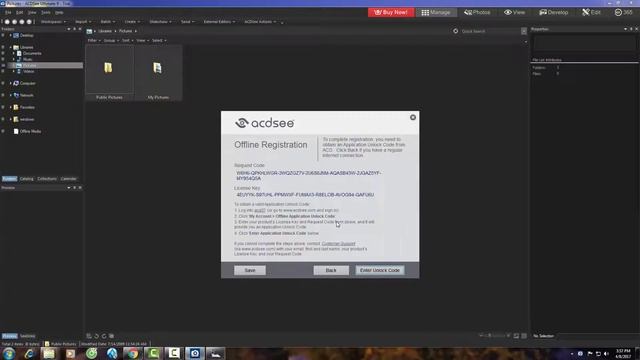The image size is (640, 360).
Task: Toggle Easy-Select indicator beside Offline Media
Action: tap(3, 131)
